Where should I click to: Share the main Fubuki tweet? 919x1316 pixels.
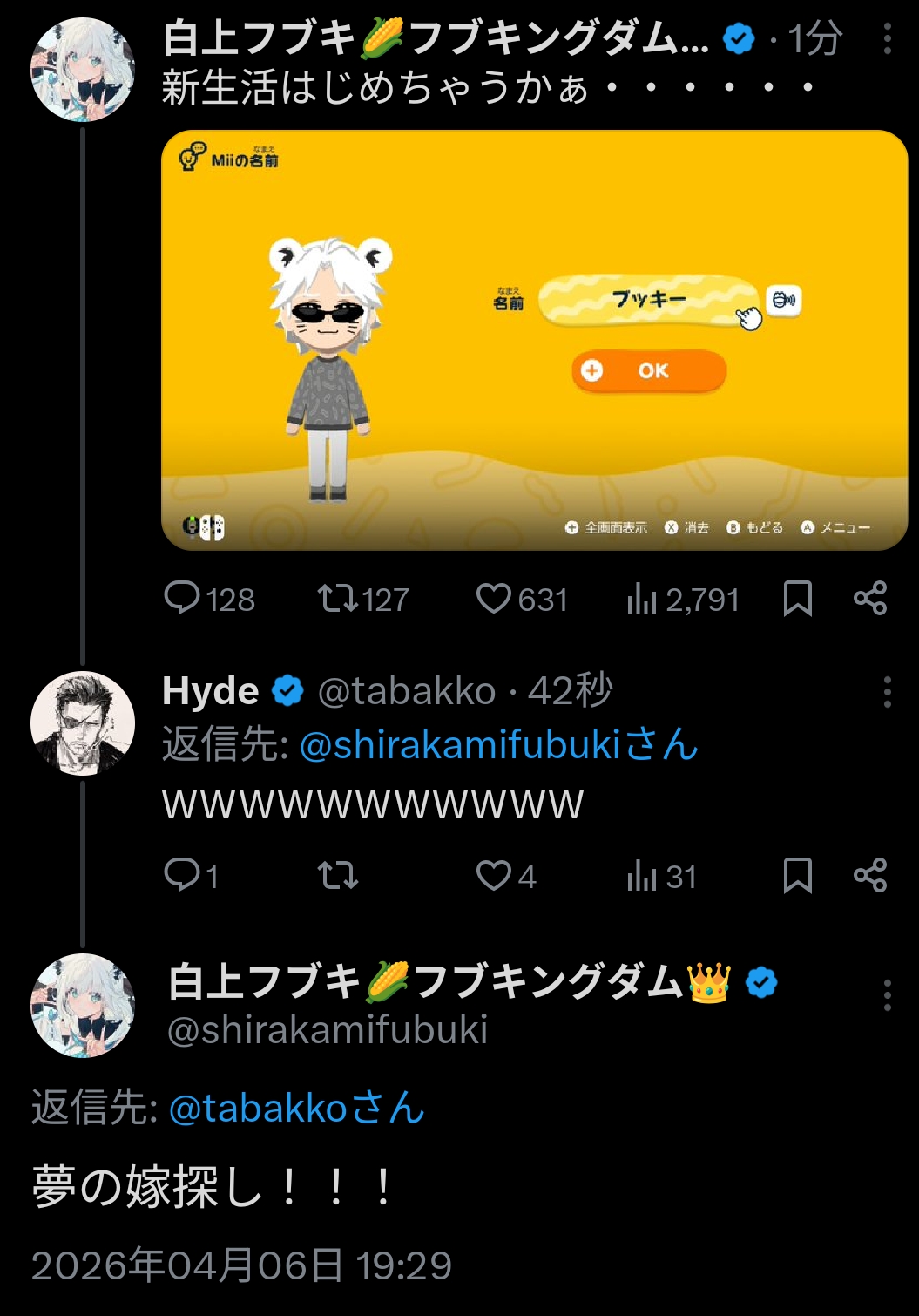click(x=870, y=599)
